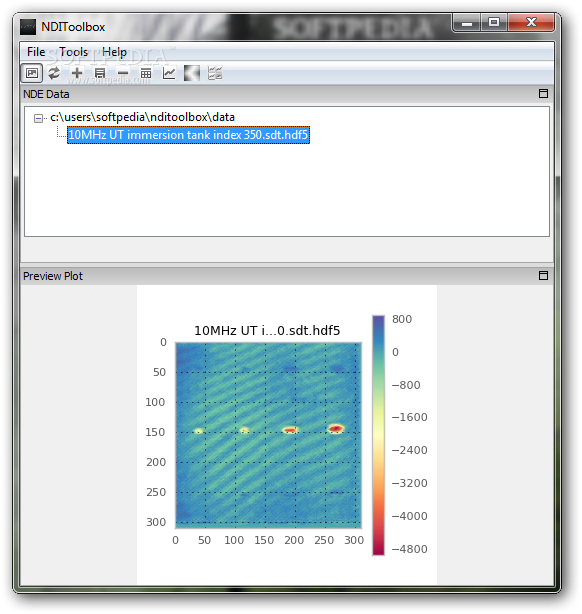Open the Help menu
Viewport: 582px width, 614px height.
(x=114, y=52)
